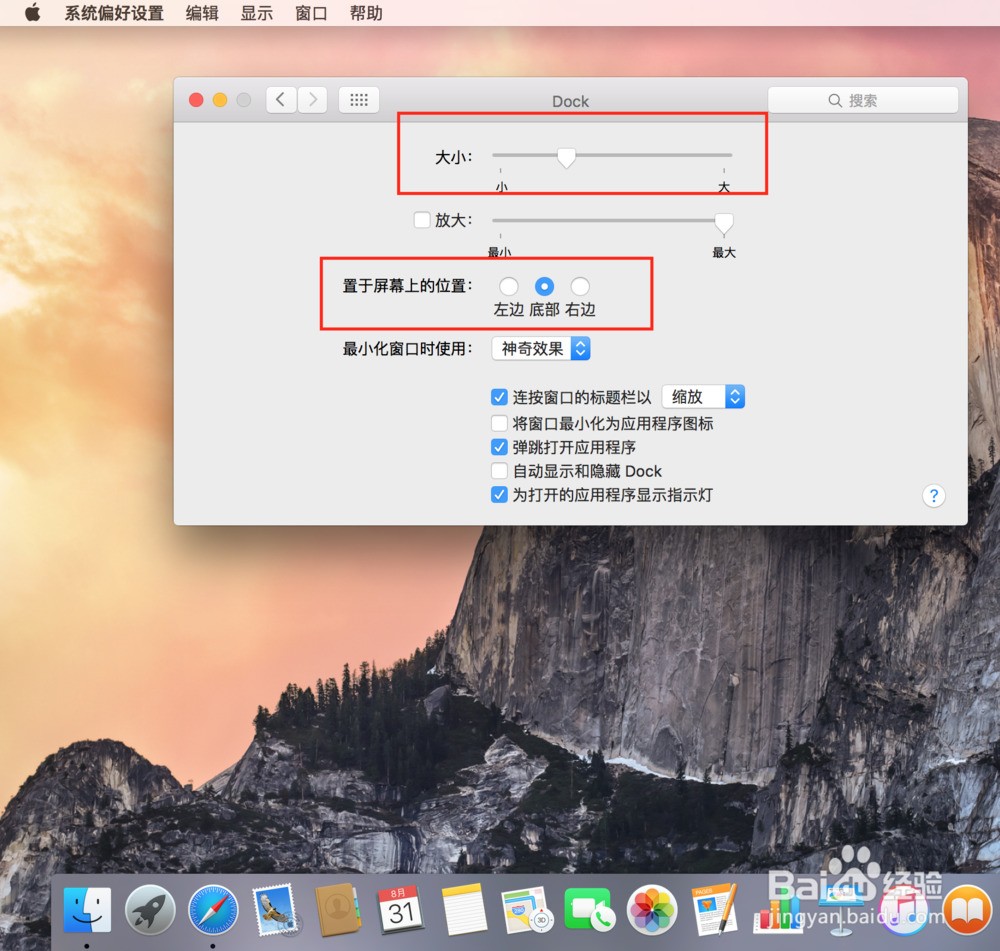Open Photos flower icon in Dock
Image resolution: width=1000 pixels, height=951 pixels.
651,910
